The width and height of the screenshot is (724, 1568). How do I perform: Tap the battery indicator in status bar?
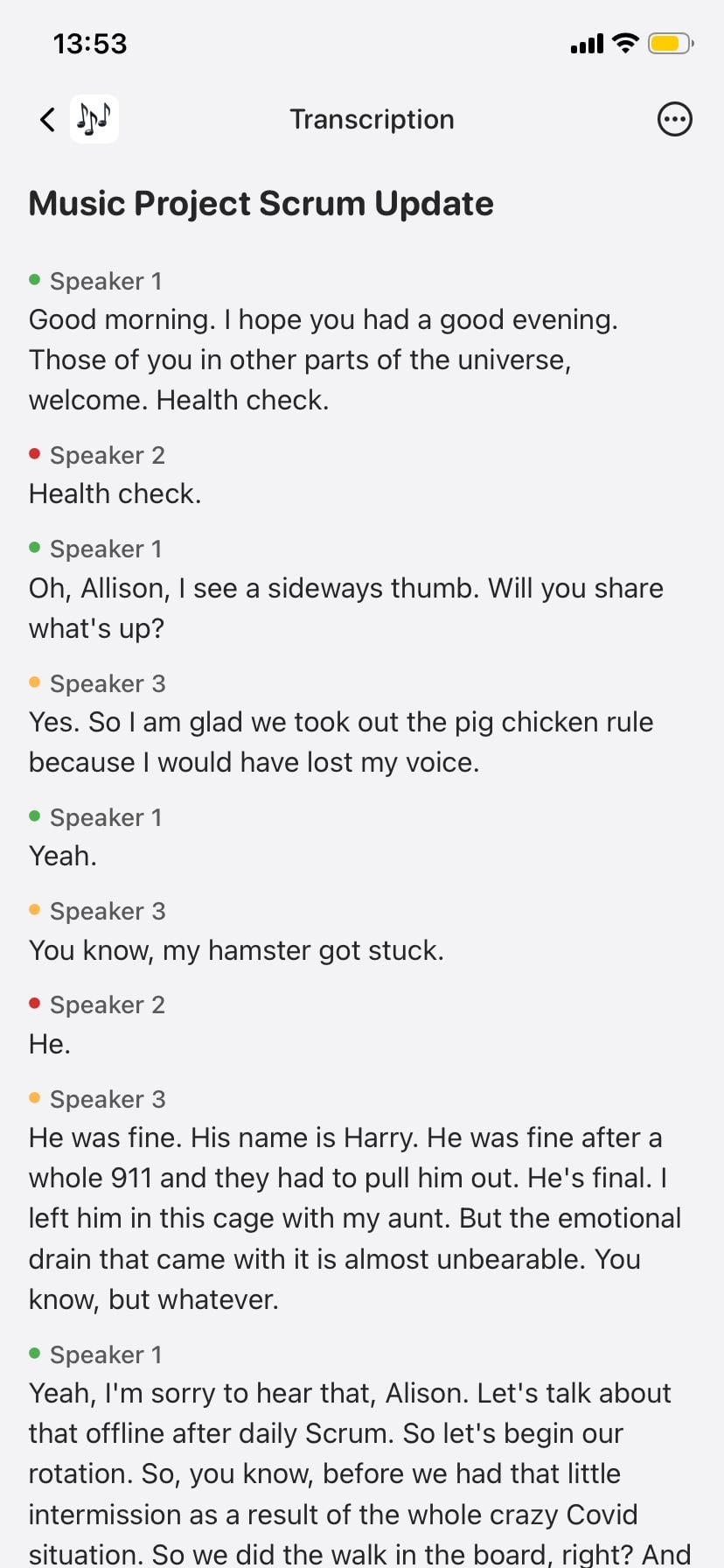(671, 43)
